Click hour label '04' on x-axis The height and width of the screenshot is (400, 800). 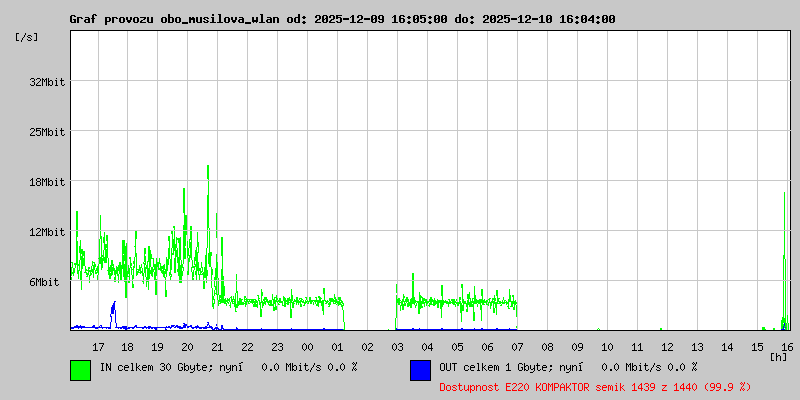(428, 347)
